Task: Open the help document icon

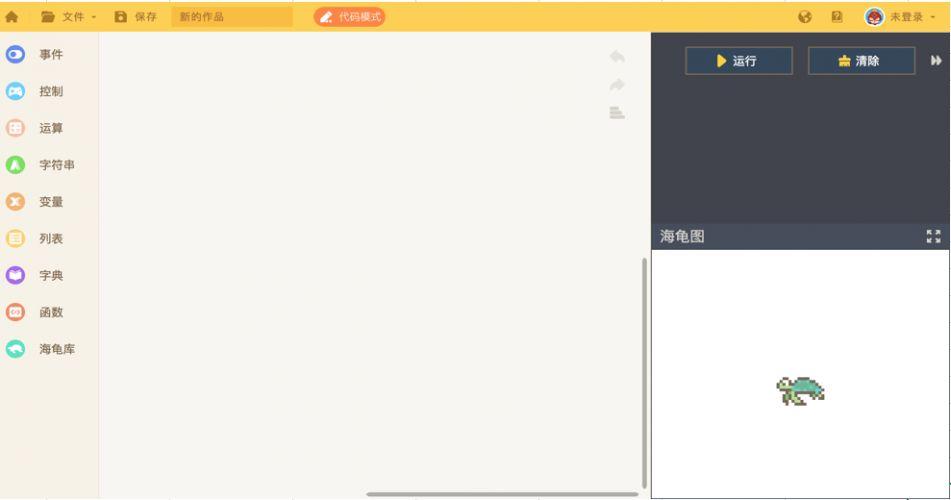Action: [x=837, y=17]
